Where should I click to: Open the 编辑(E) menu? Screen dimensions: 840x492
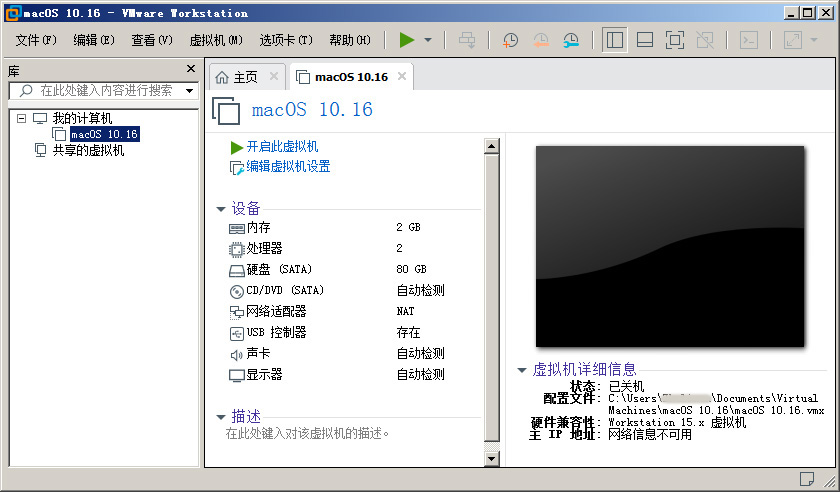coord(94,40)
